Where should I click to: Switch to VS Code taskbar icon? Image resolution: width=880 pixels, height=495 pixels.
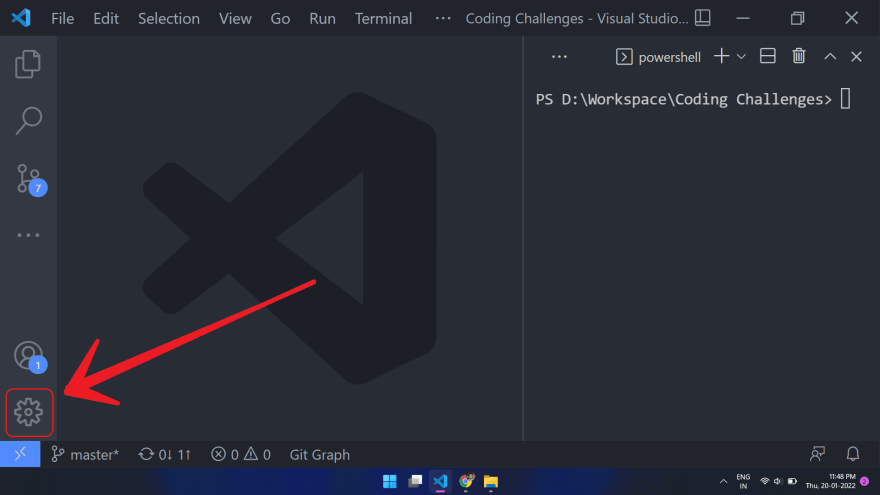[440, 482]
